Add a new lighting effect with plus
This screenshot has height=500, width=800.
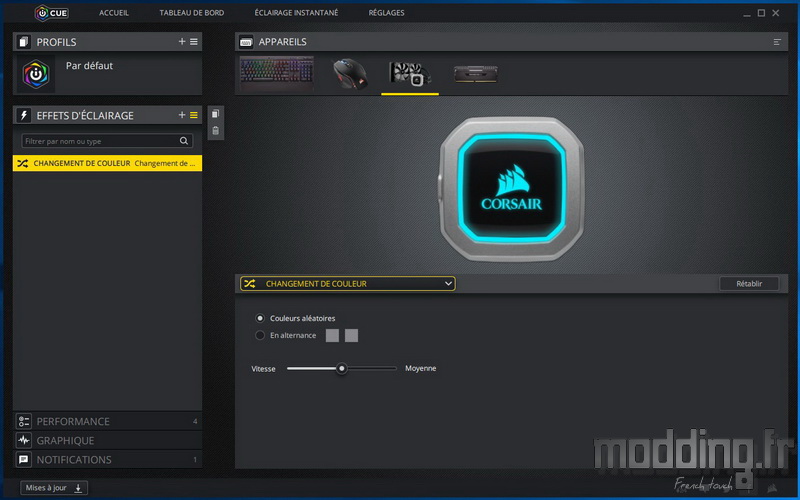[x=182, y=115]
